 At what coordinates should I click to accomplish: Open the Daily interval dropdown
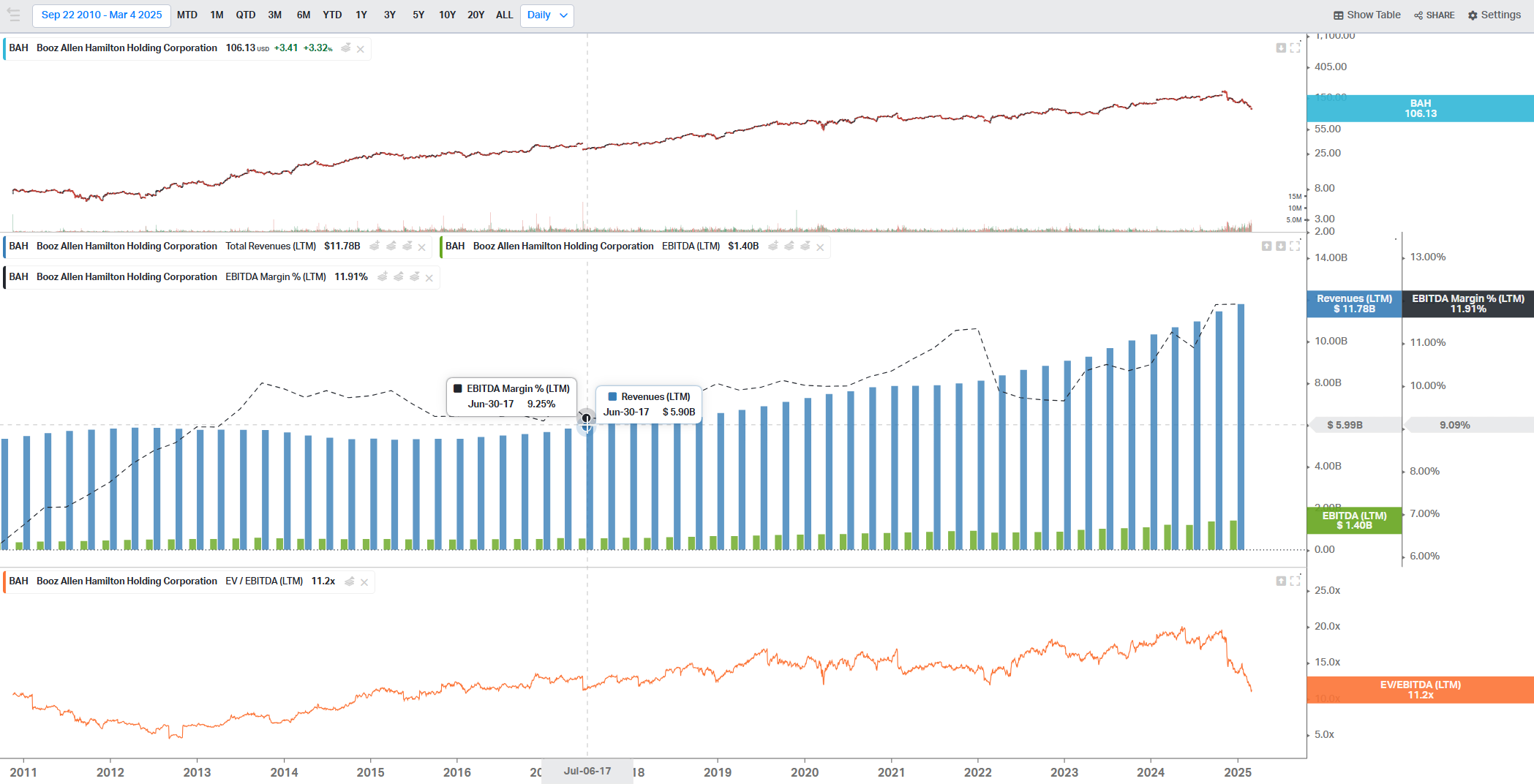pos(547,15)
